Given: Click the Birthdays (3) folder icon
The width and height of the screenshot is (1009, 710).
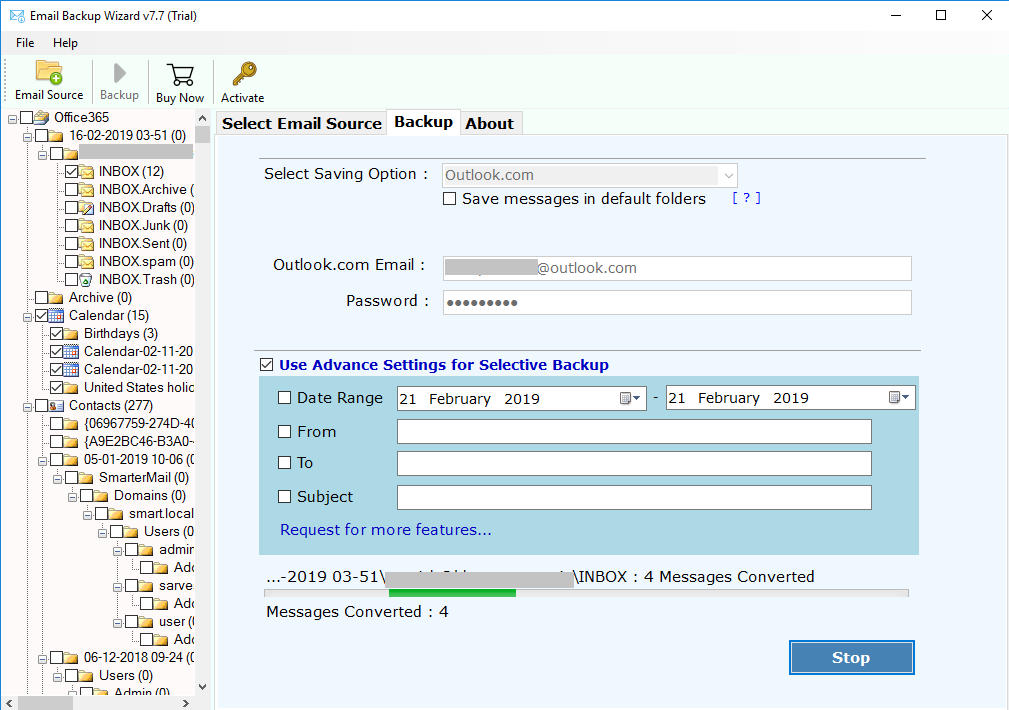Looking at the screenshot, I should (x=71, y=333).
